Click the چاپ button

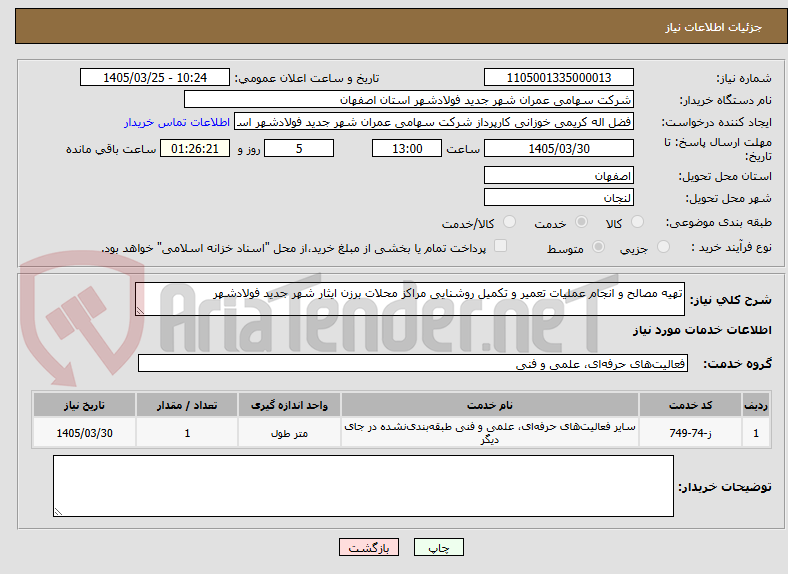click(439, 547)
